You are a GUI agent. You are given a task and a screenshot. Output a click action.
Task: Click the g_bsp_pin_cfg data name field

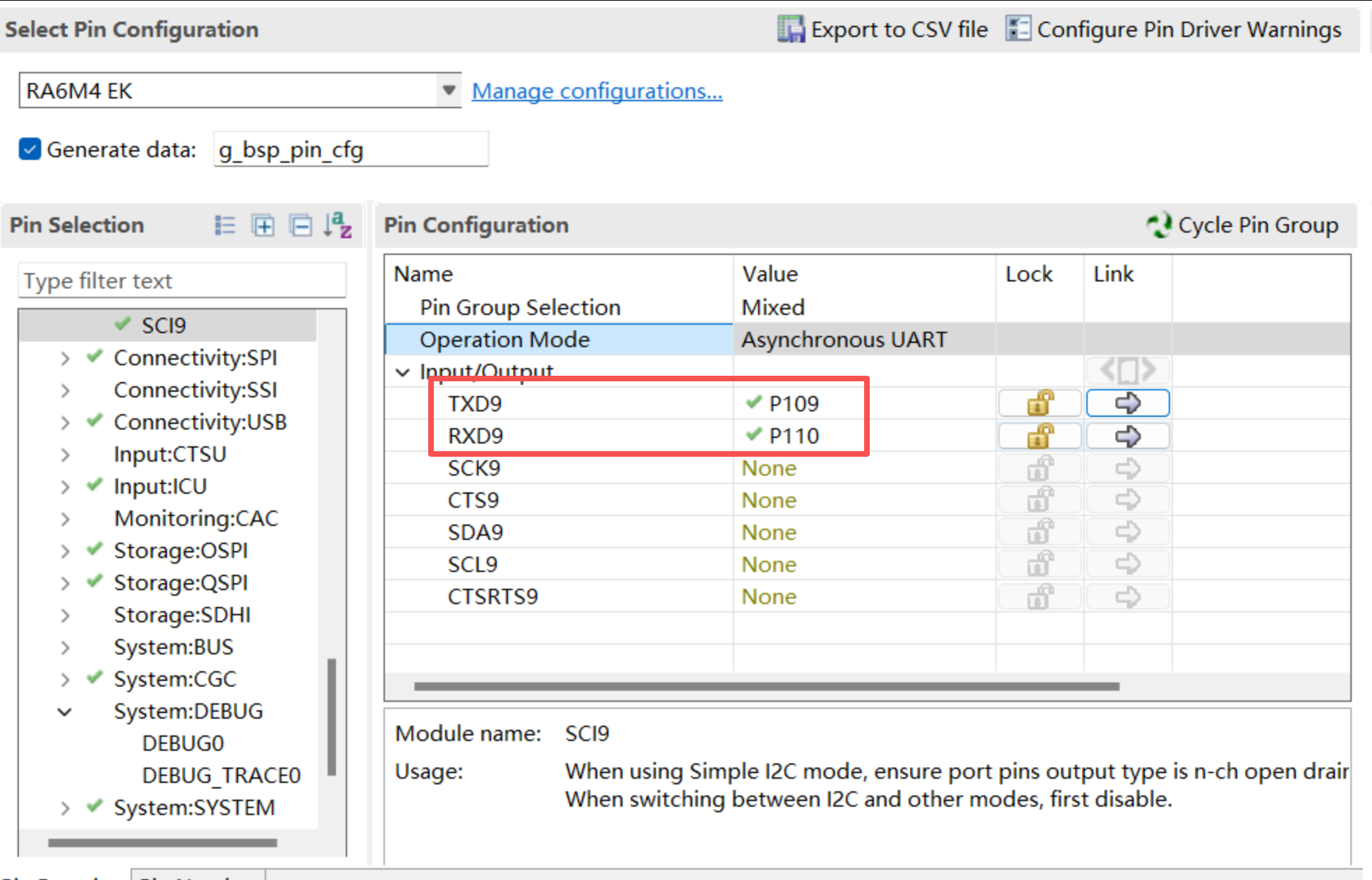(351, 149)
